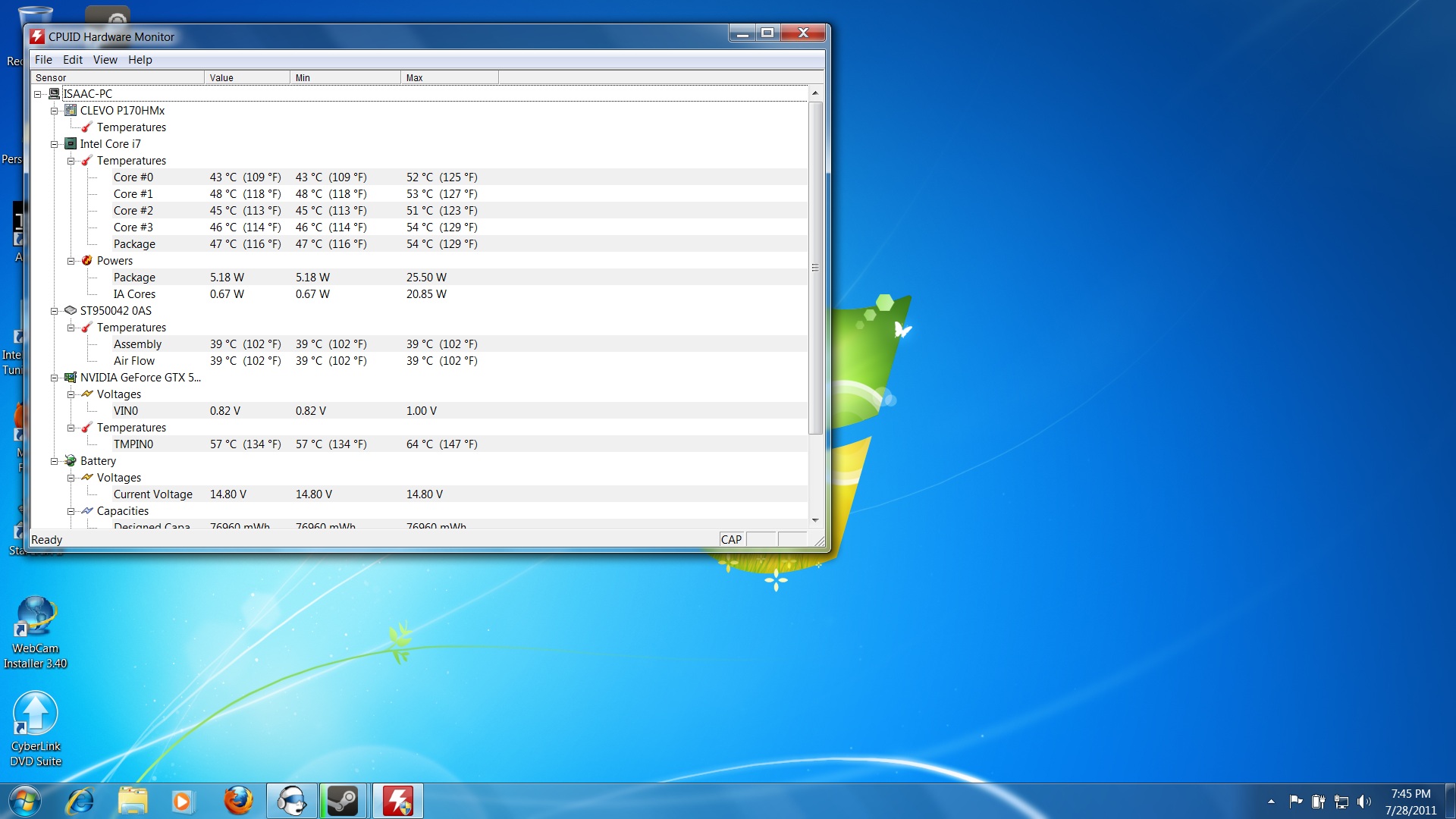1456x819 pixels.
Task: Click the GPU Voltages lightning icon
Action: coord(87,394)
